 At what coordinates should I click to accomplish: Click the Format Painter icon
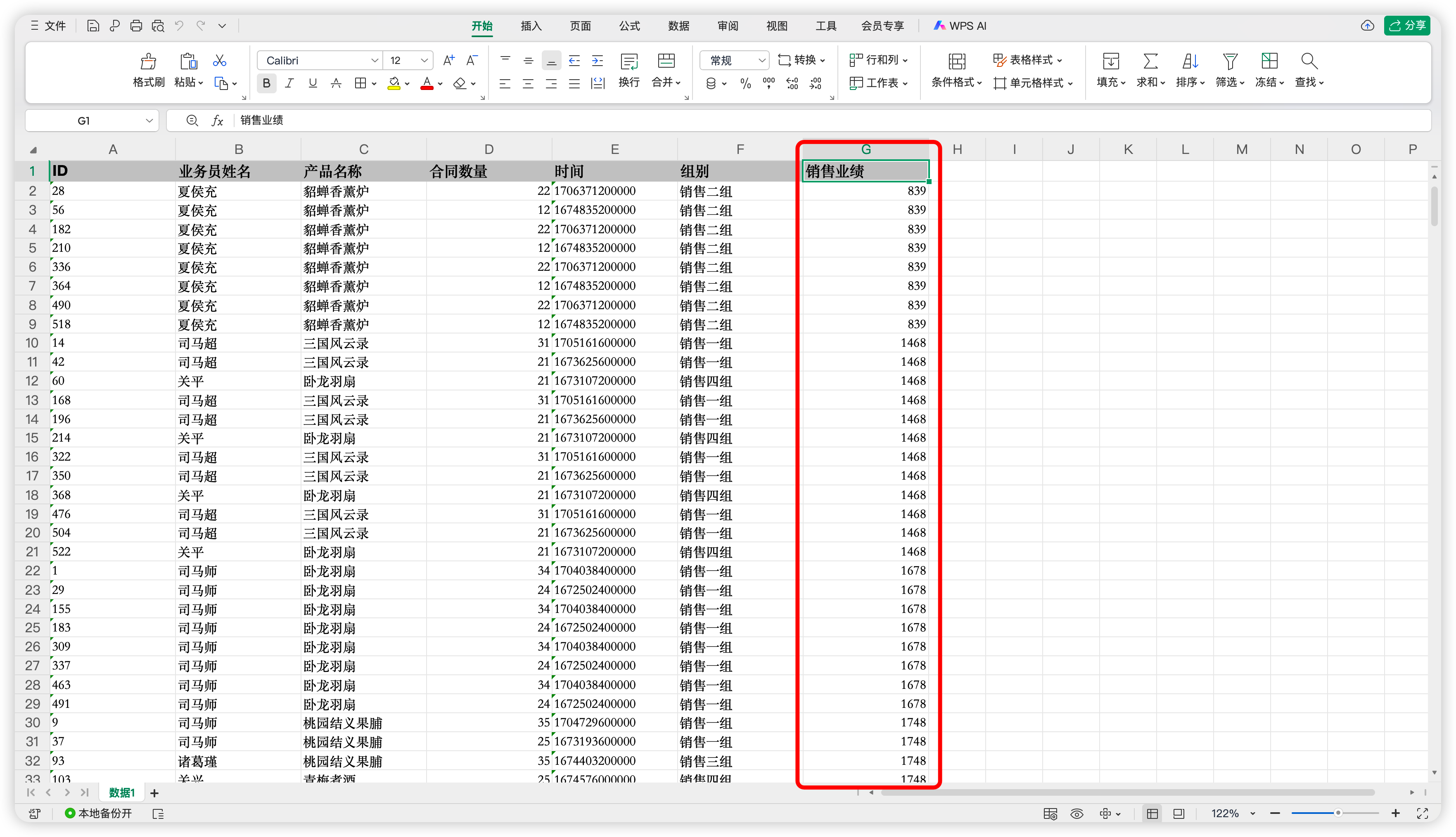click(148, 61)
